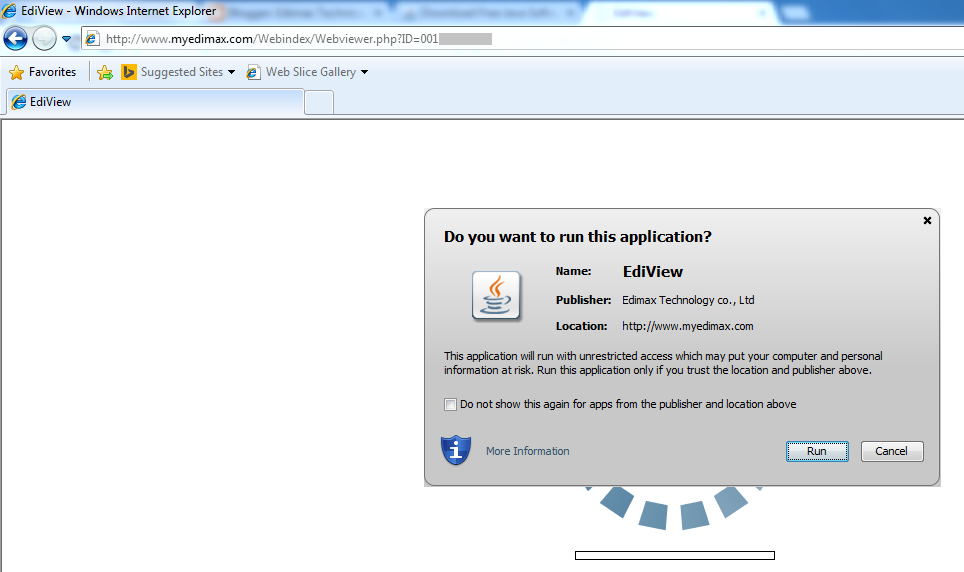
Task: Go back with the browser Back arrow
Action: coord(15,39)
